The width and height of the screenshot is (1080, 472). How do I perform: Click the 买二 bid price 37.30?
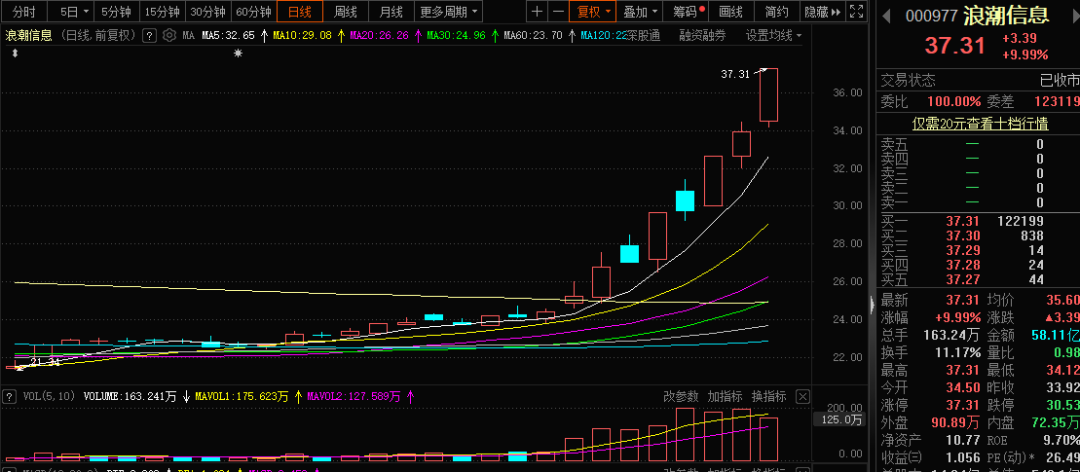point(962,236)
